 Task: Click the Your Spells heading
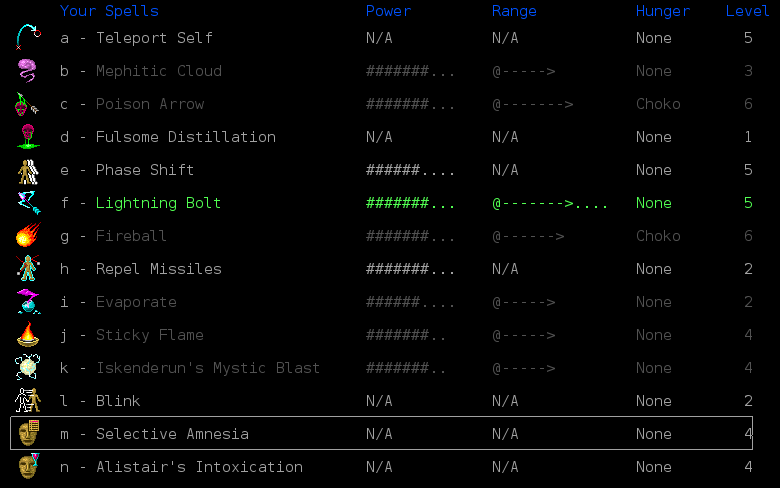coord(109,11)
